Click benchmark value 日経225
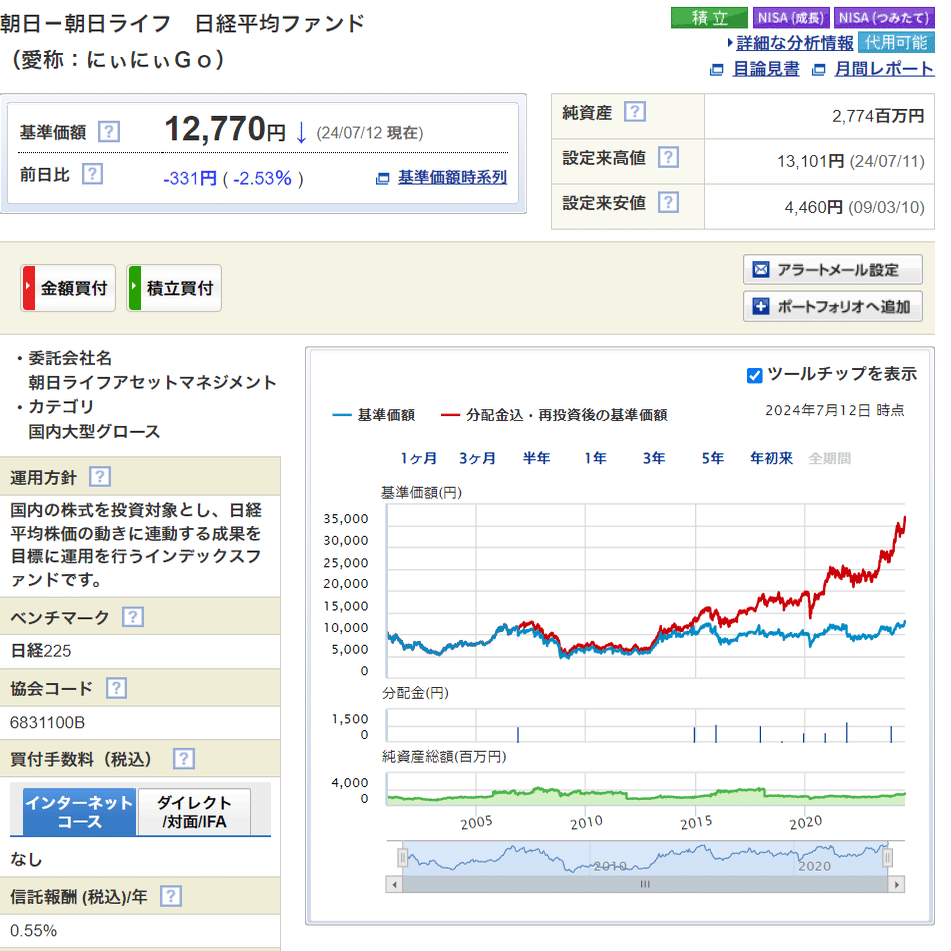Image resolution: width=951 pixels, height=951 pixels. [41, 651]
